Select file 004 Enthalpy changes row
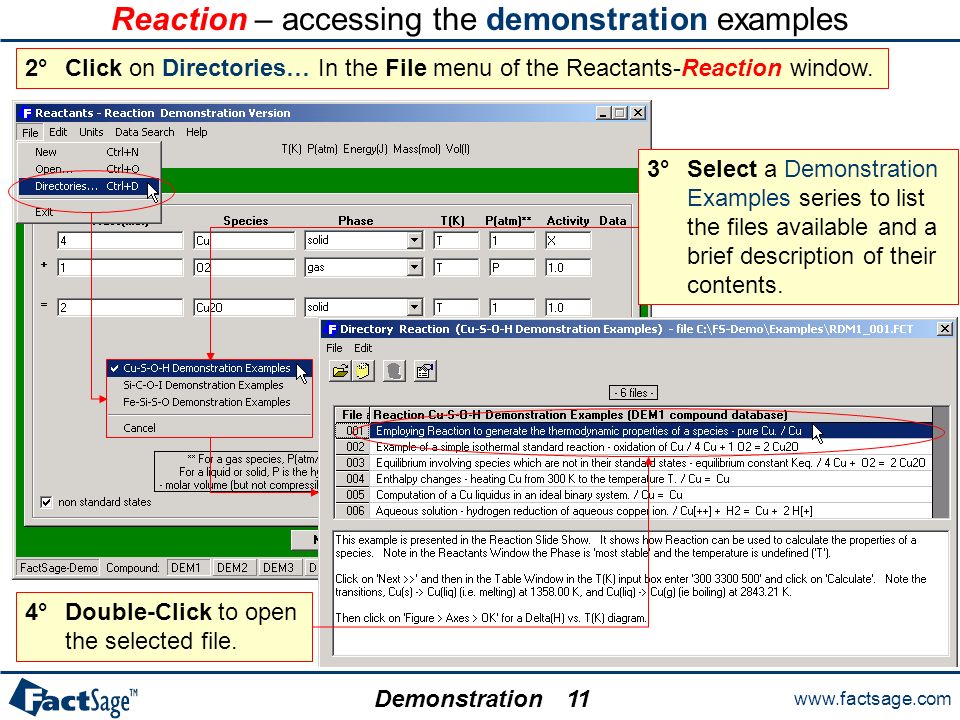The height and width of the screenshot is (720, 960). (x=634, y=479)
